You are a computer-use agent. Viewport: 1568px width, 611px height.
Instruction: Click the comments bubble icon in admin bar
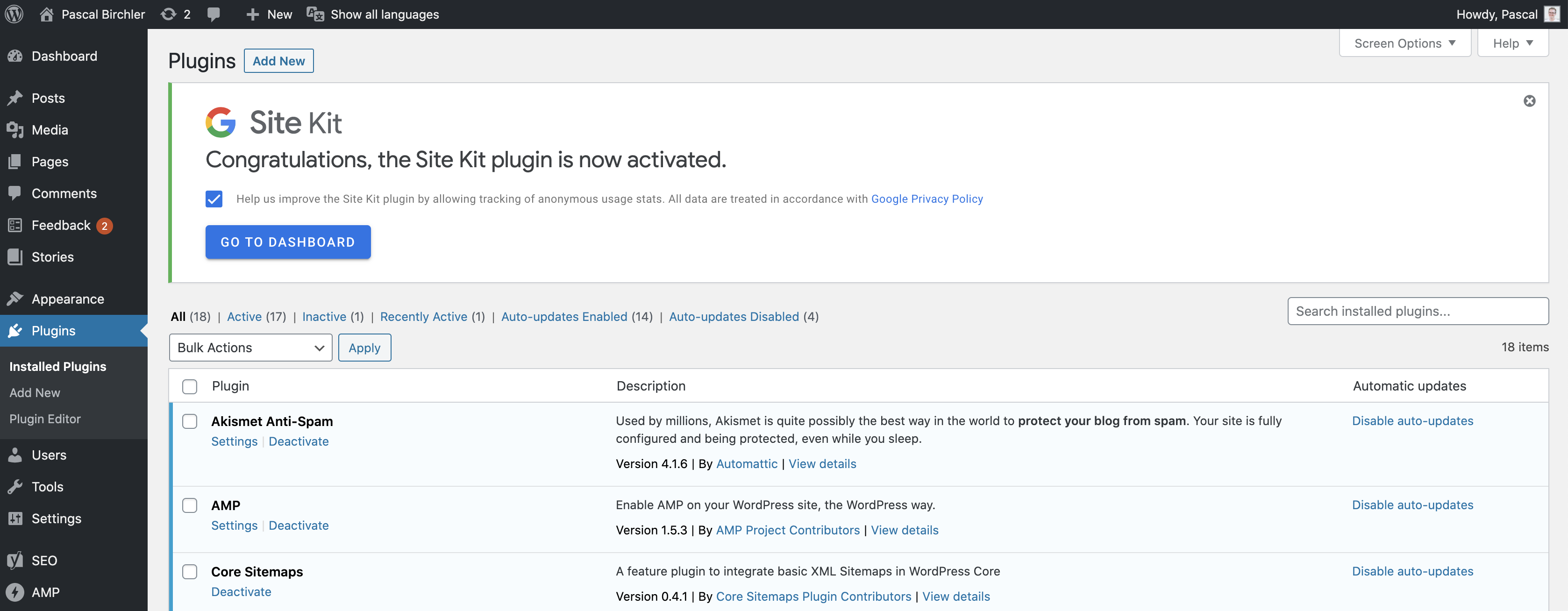(214, 14)
